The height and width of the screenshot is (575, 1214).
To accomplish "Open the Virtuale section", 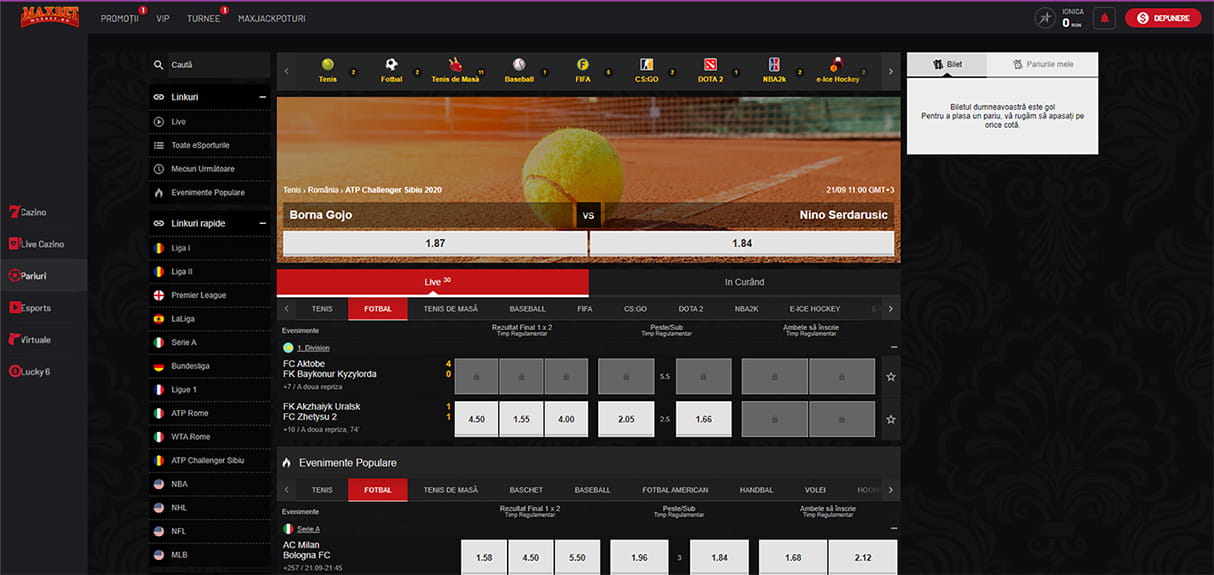I will pyautogui.click(x=43, y=340).
